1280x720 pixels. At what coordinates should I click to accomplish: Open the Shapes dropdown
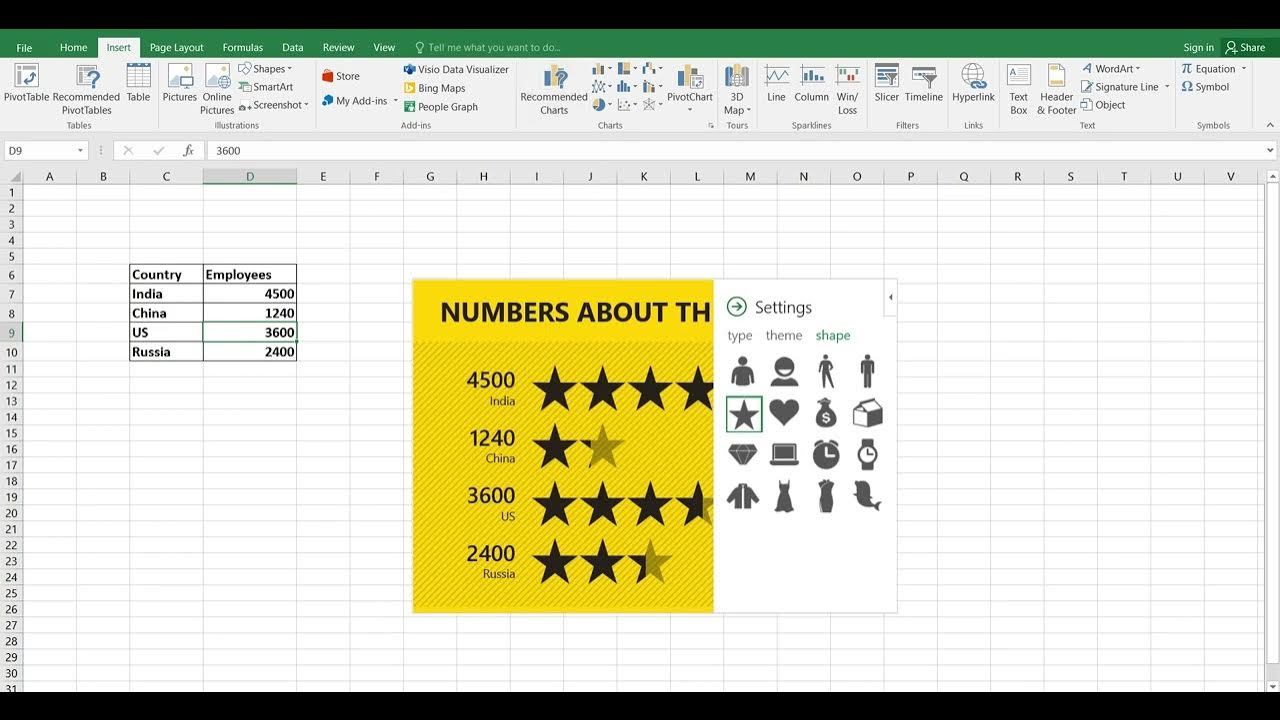pos(266,69)
